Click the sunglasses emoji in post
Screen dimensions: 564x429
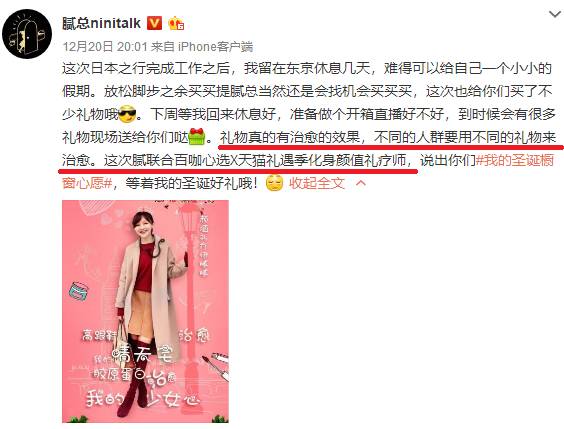tap(127, 114)
